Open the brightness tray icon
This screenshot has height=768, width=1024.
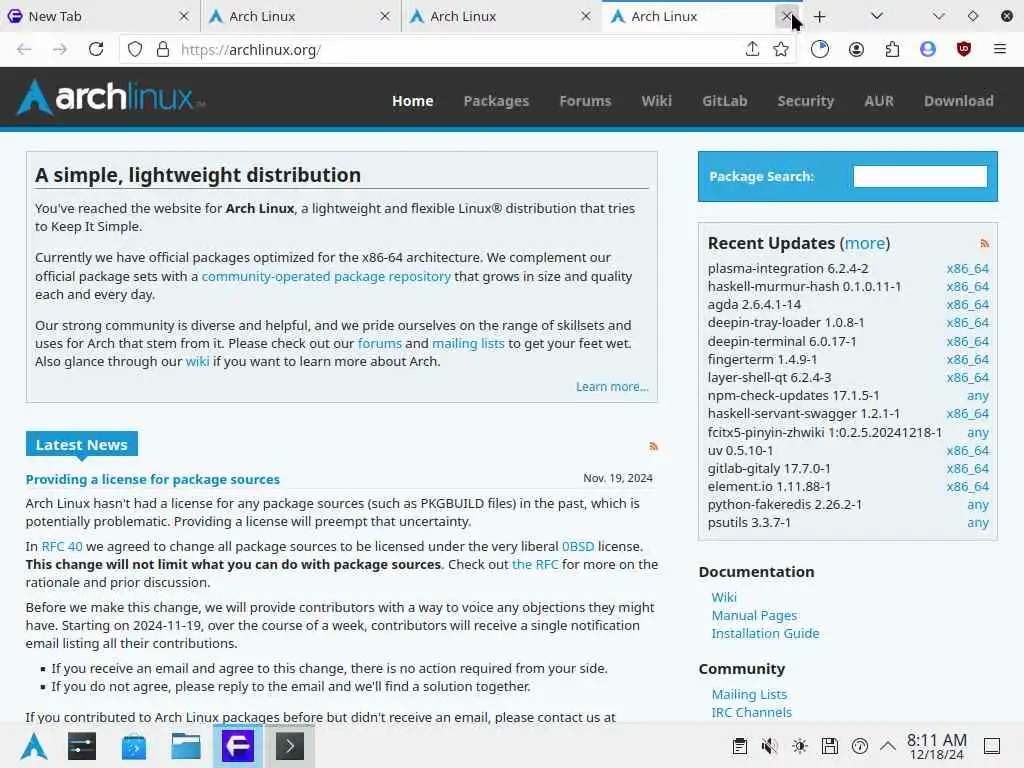(800, 746)
